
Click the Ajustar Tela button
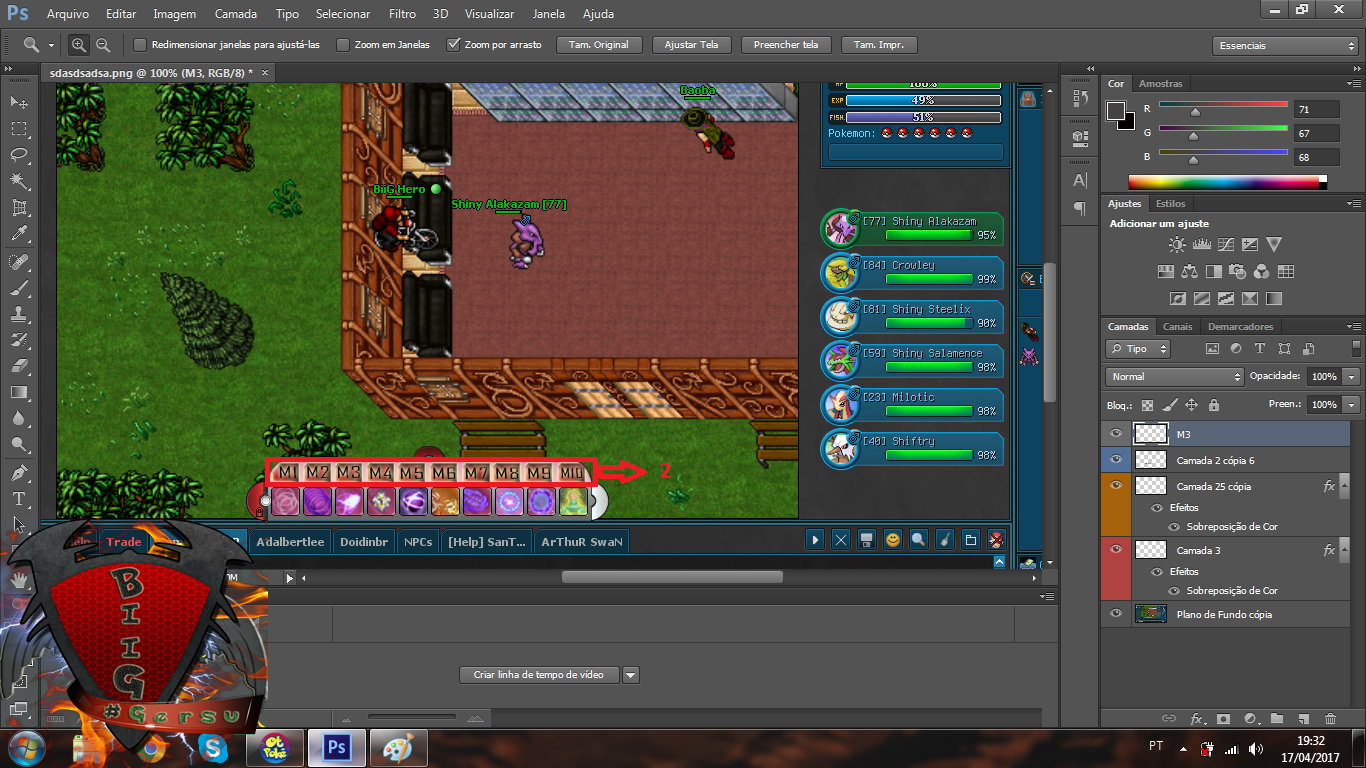(692, 45)
